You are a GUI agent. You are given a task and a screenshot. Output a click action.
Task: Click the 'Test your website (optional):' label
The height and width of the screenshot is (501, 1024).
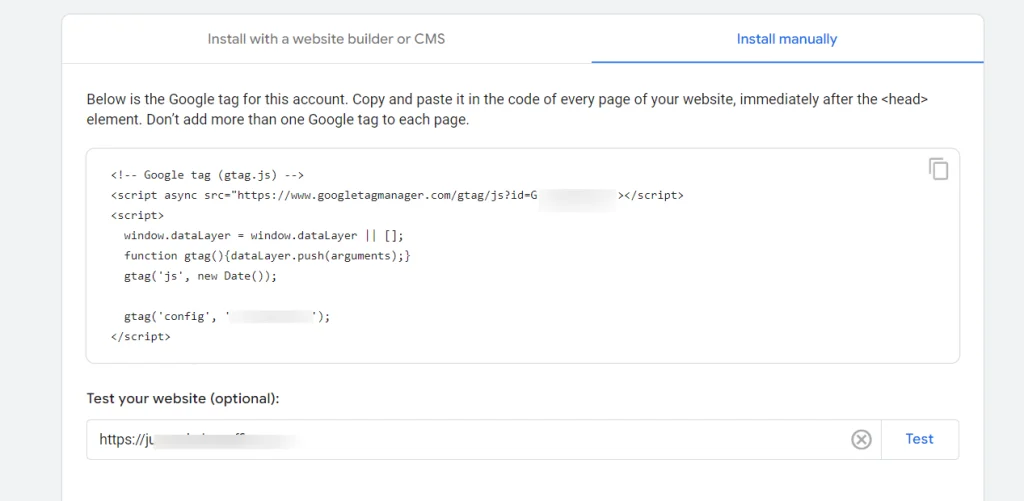point(183,398)
